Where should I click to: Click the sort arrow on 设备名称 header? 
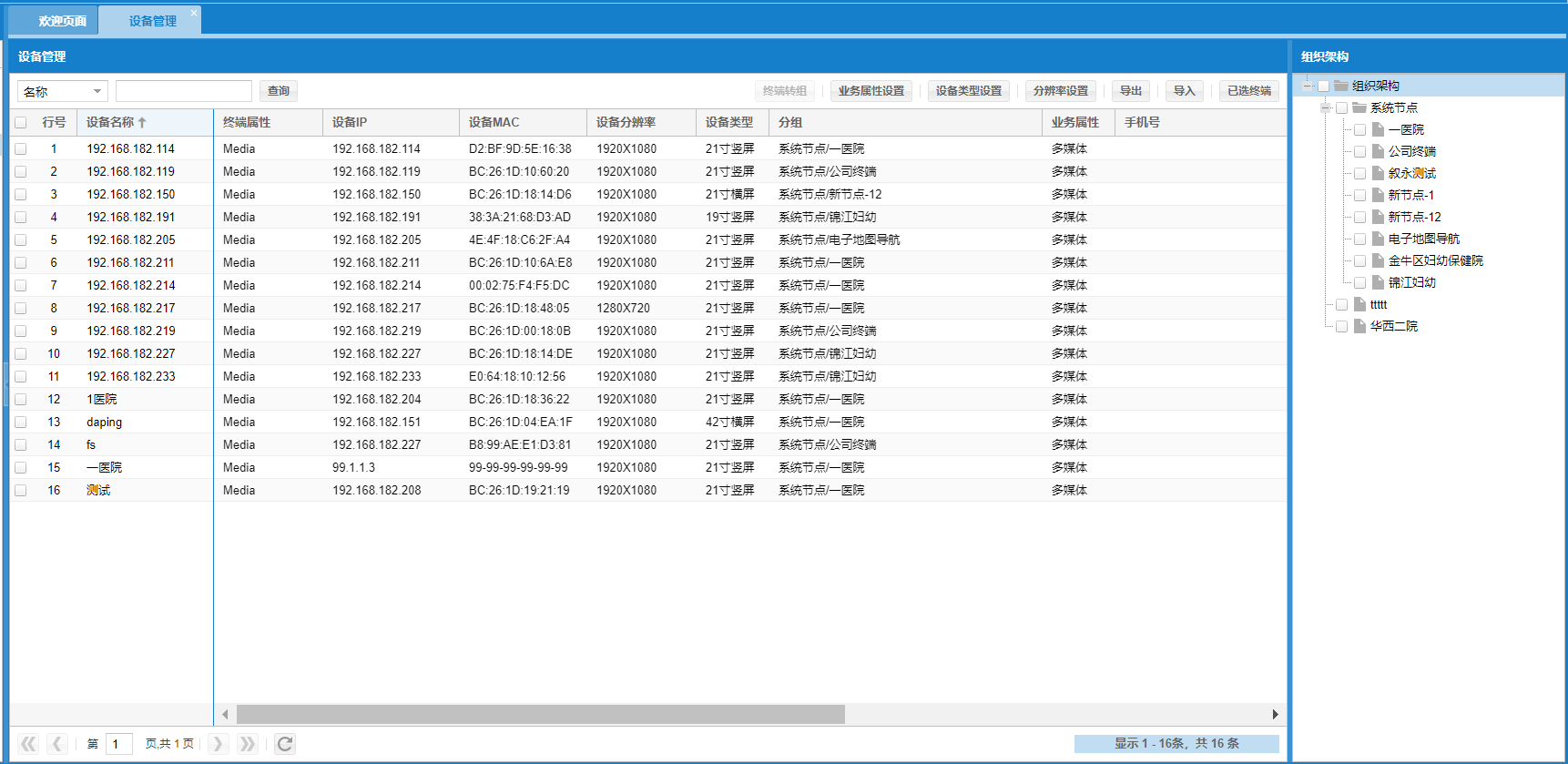[x=142, y=122]
